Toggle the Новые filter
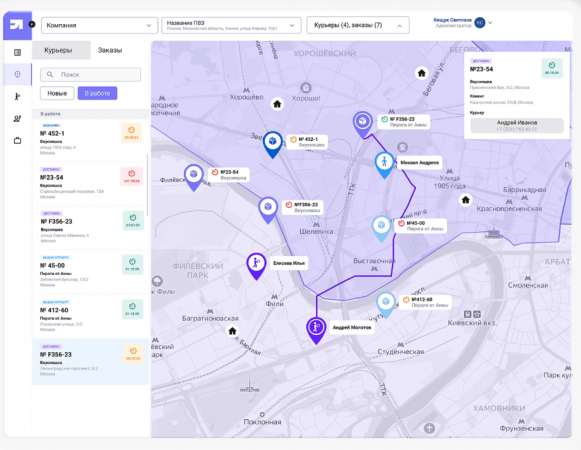Screen dimensions: 581x450 [x=57, y=93]
